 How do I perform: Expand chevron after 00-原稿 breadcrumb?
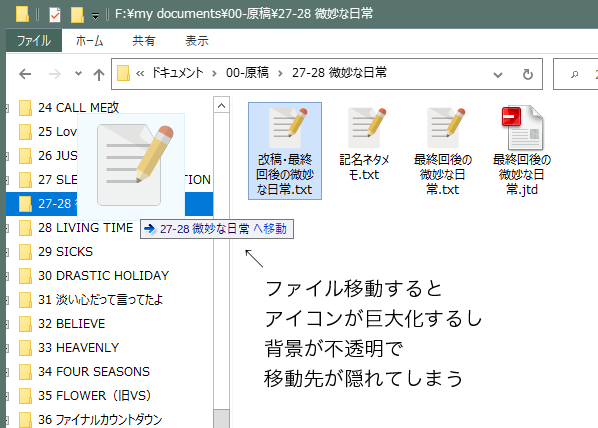point(280,74)
